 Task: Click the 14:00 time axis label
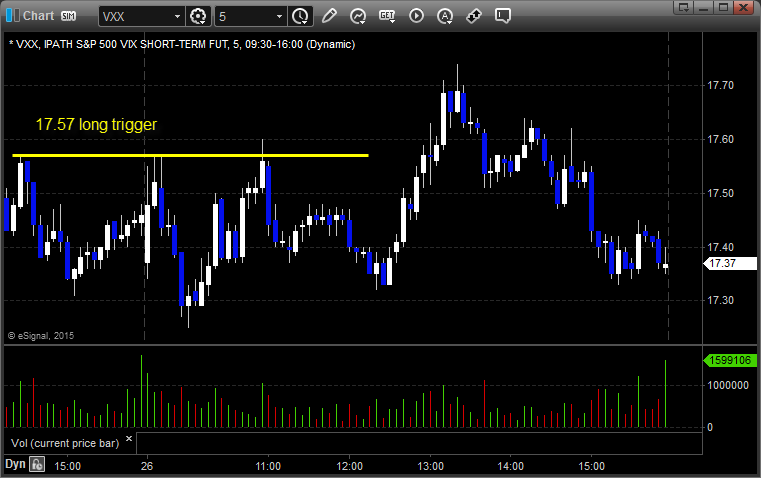[x=511, y=466]
